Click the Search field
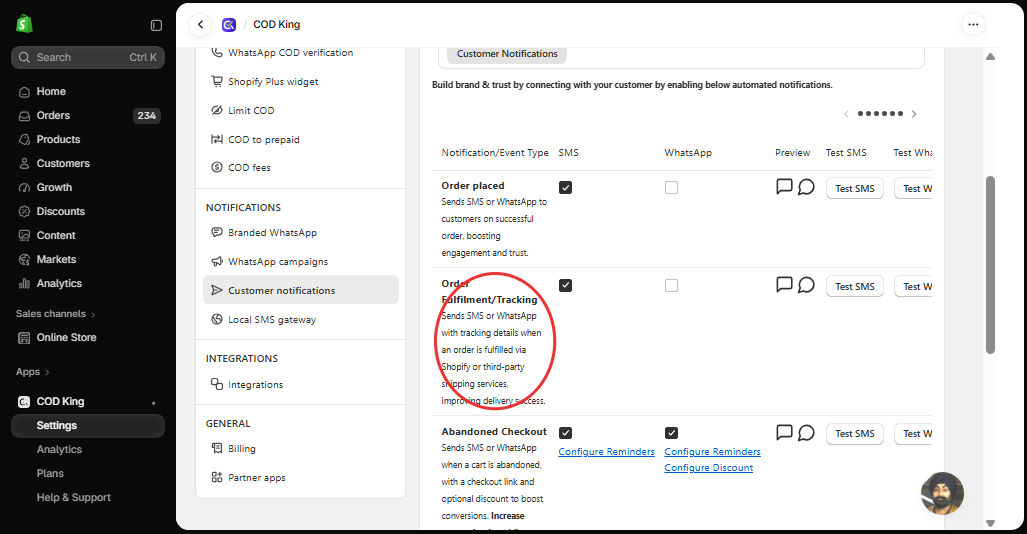The height and width of the screenshot is (534, 1027). click(88, 58)
